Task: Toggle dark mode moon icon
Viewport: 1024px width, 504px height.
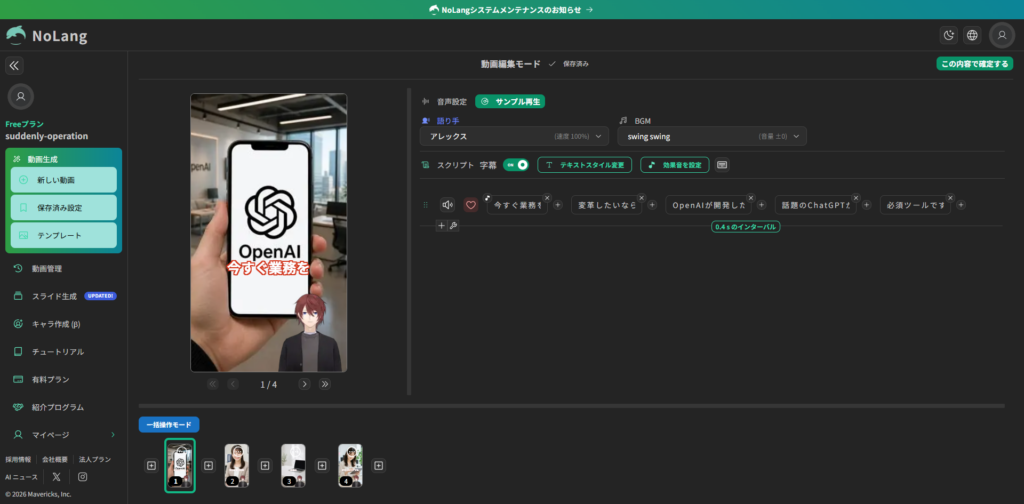Action: pos(949,35)
